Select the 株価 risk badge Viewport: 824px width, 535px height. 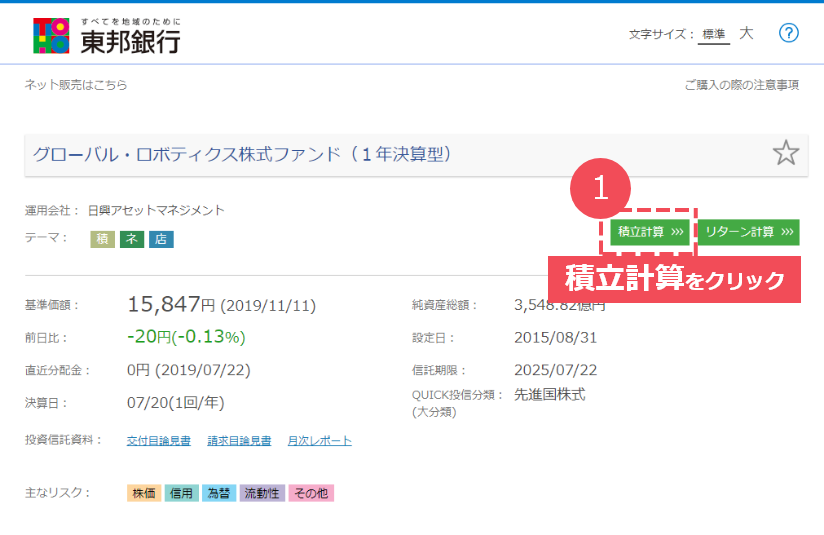(x=144, y=493)
